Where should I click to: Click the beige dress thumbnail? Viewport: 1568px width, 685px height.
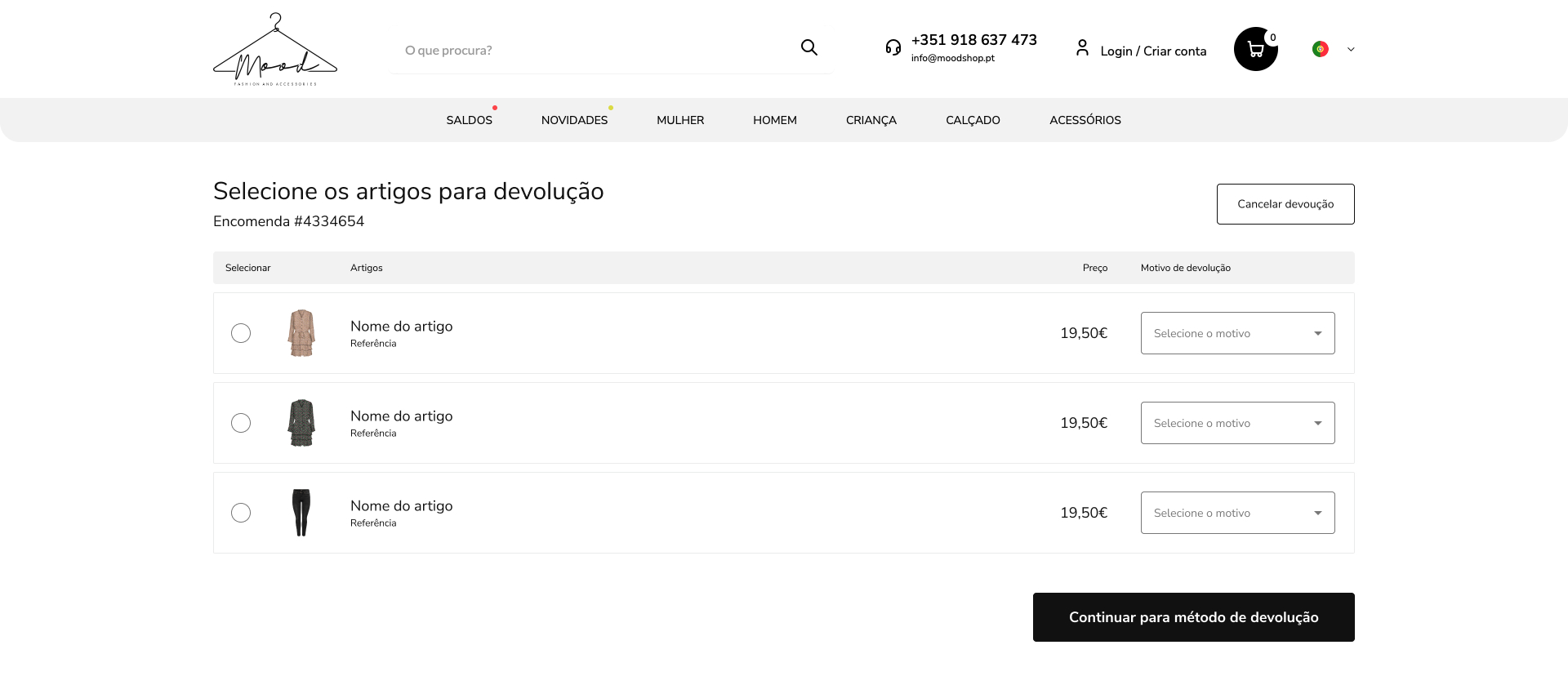click(x=301, y=333)
